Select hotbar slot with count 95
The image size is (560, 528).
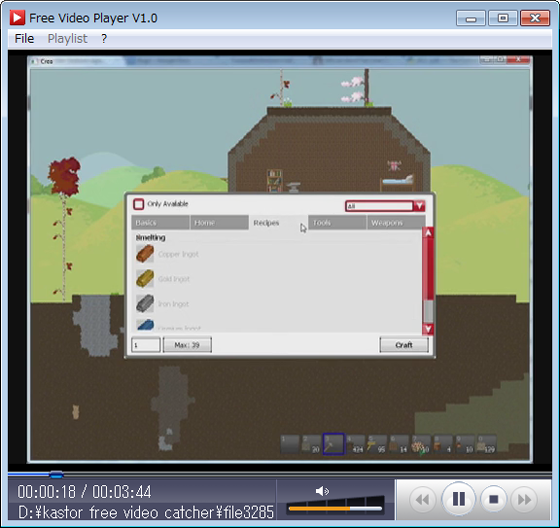pyautogui.click(x=378, y=444)
